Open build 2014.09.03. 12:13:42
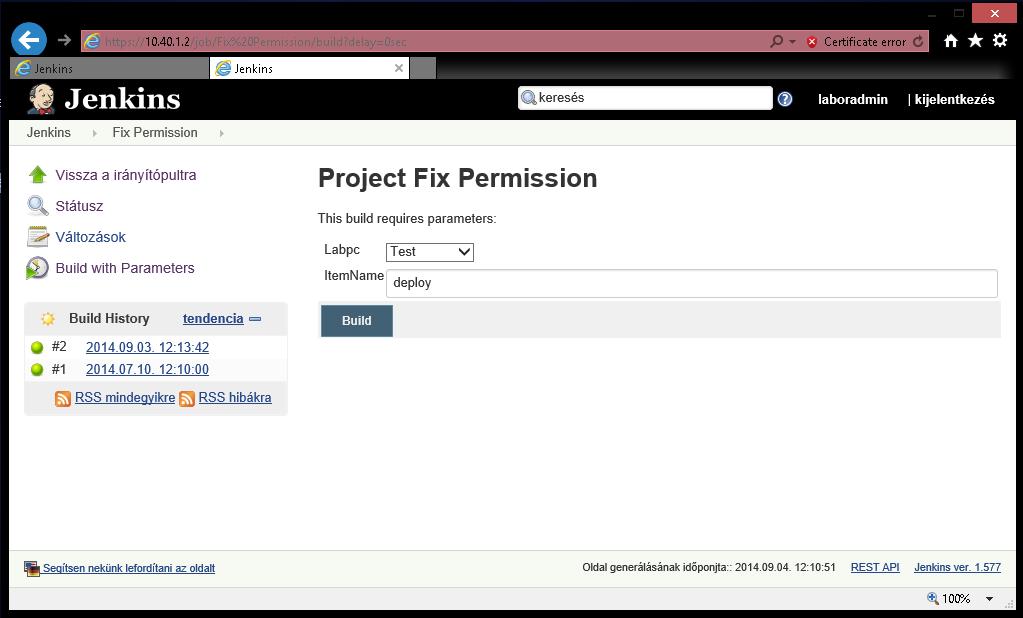This screenshot has height=618, width=1023. (x=147, y=347)
